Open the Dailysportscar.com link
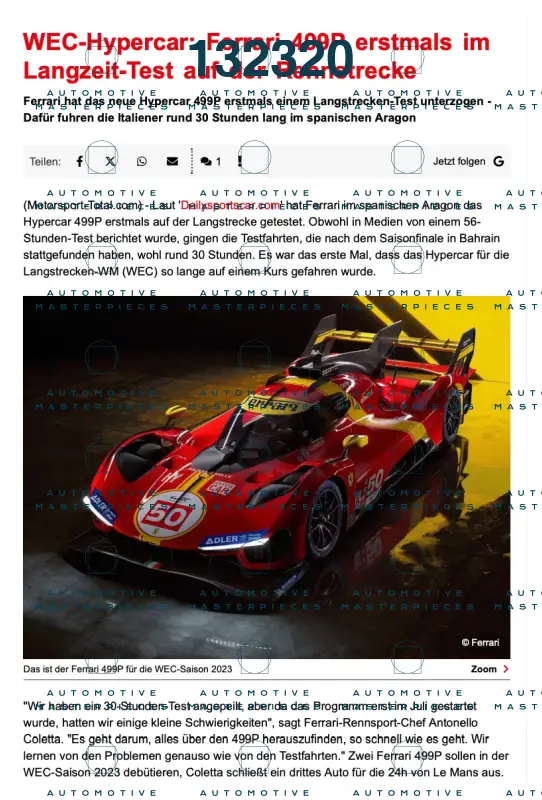The image size is (542, 800). tap(231, 205)
